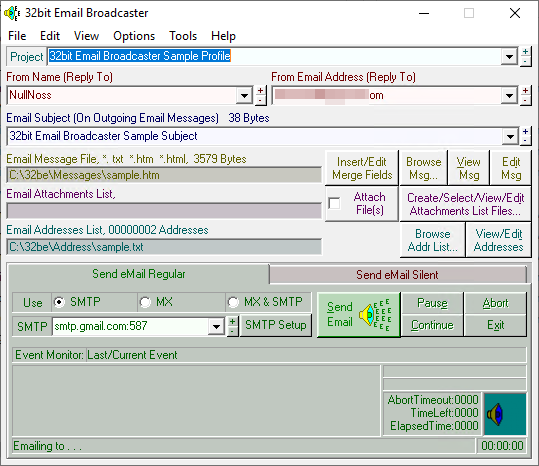Click the Event Monitor log area

click(x=196, y=401)
